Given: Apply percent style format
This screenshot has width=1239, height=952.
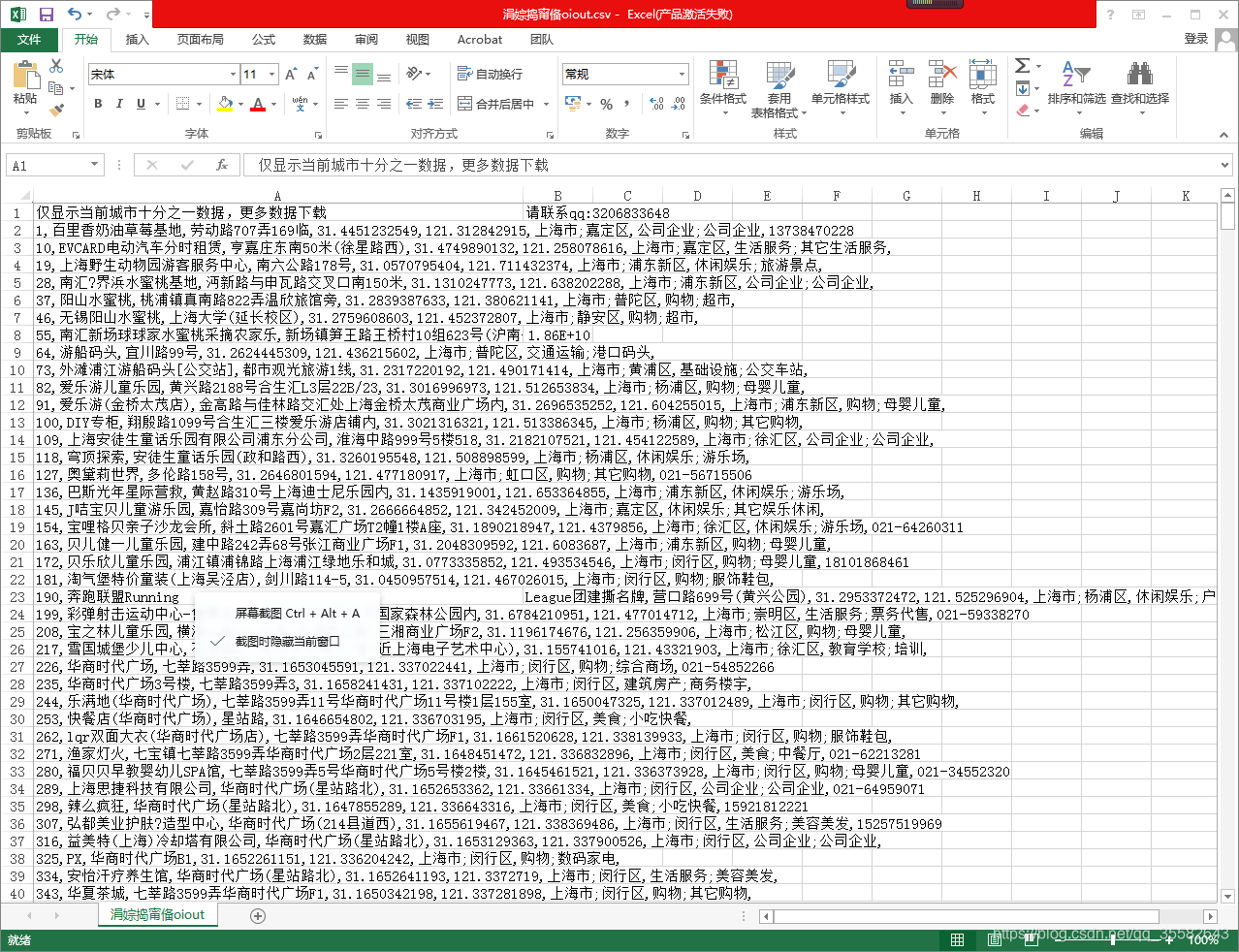Looking at the screenshot, I should pos(606,104).
